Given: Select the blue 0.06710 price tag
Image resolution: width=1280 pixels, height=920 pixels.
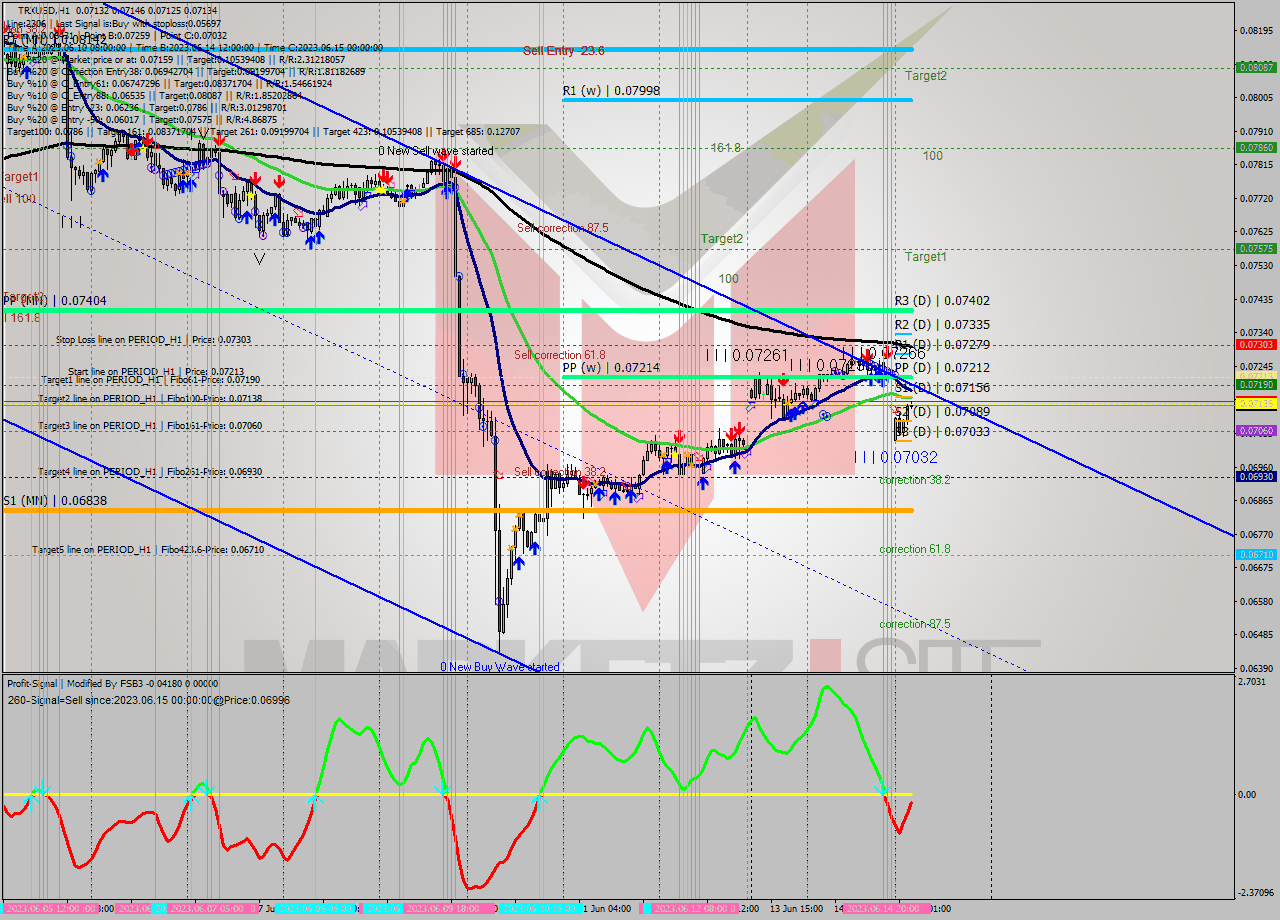Looking at the screenshot, I should click(x=1256, y=554).
